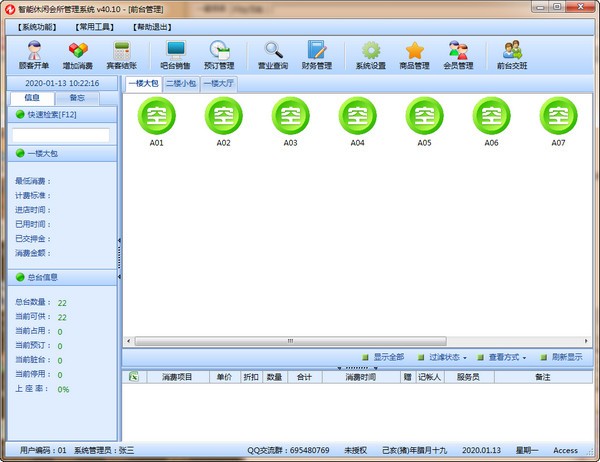Open 宾客结账 guest checkout

click(x=124, y=54)
